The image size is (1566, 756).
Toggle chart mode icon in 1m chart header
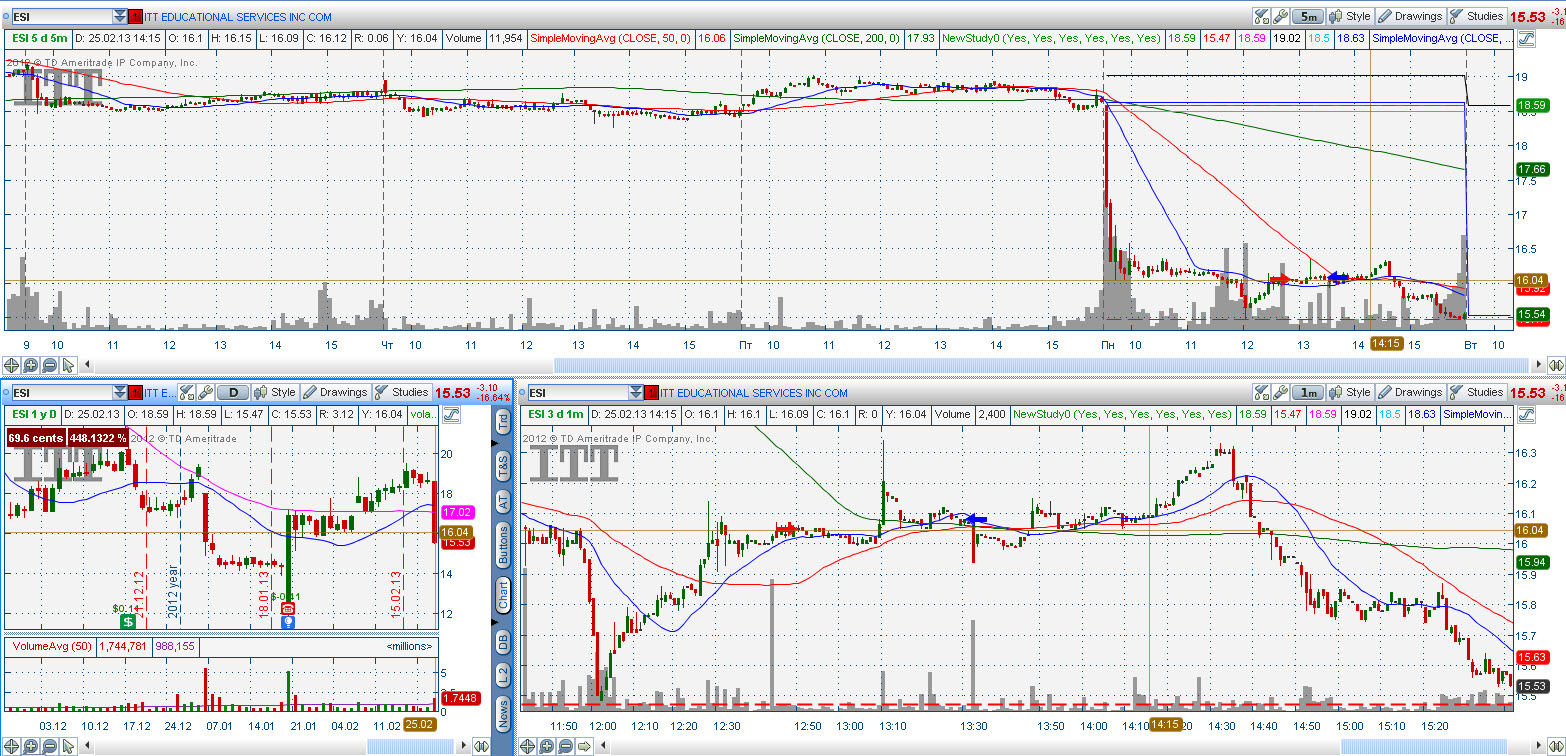pos(1525,414)
